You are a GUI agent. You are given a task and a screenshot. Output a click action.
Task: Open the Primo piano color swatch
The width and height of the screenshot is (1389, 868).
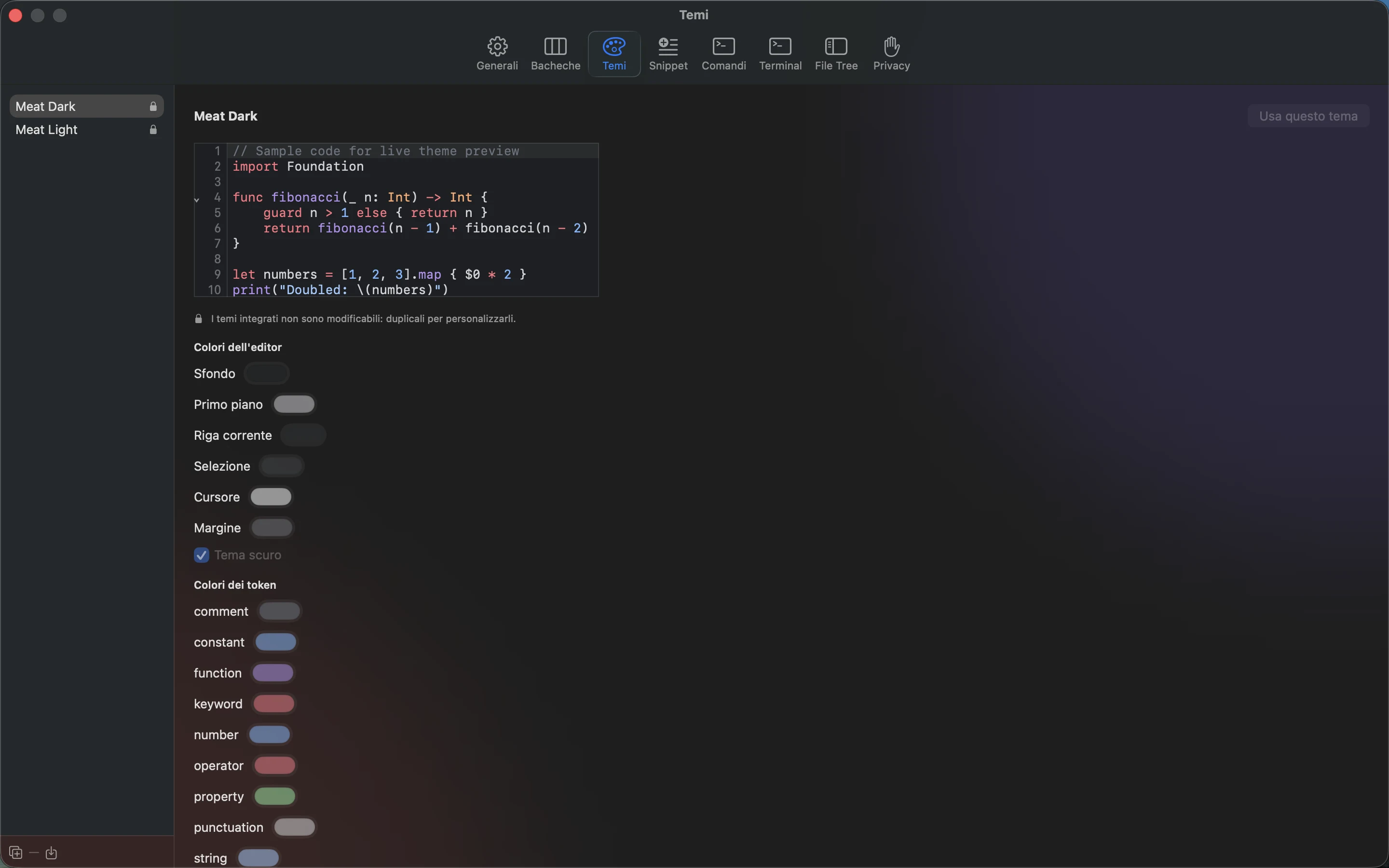(295, 405)
